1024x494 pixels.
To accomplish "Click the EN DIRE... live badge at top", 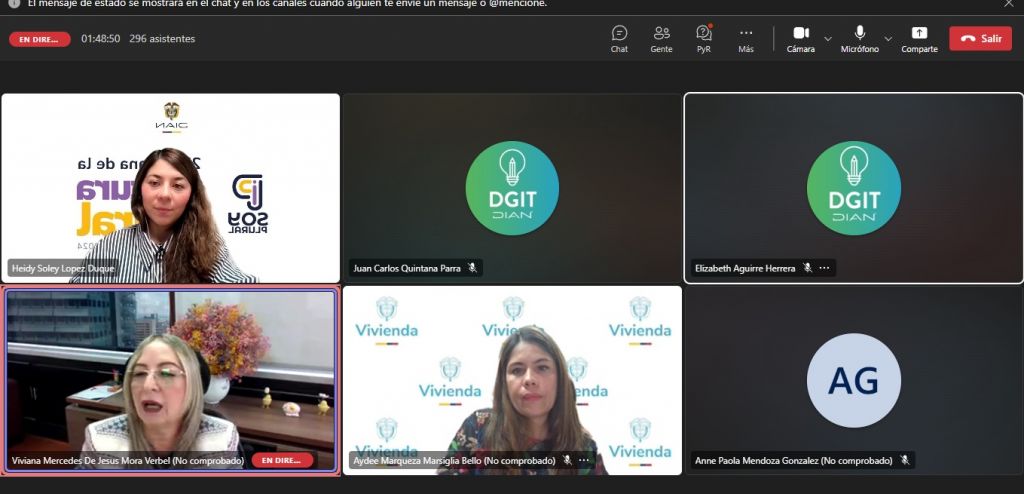I will coord(40,39).
